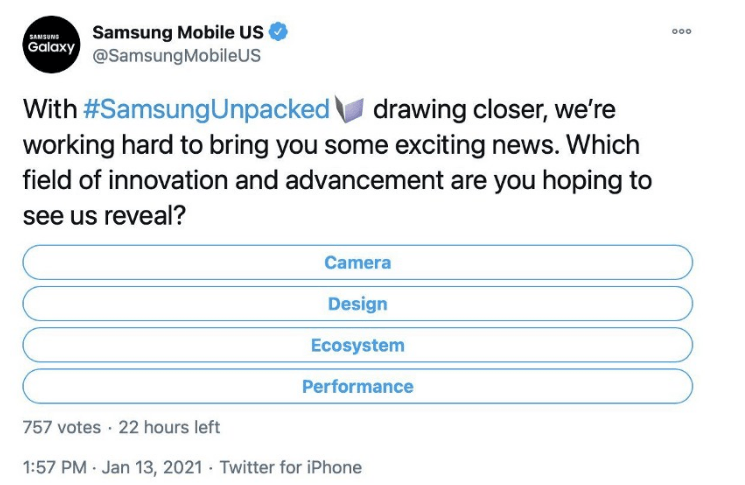Select the Ecosystem poll option
Image resolution: width=745 pixels, height=485 pixels.
[357, 345]
